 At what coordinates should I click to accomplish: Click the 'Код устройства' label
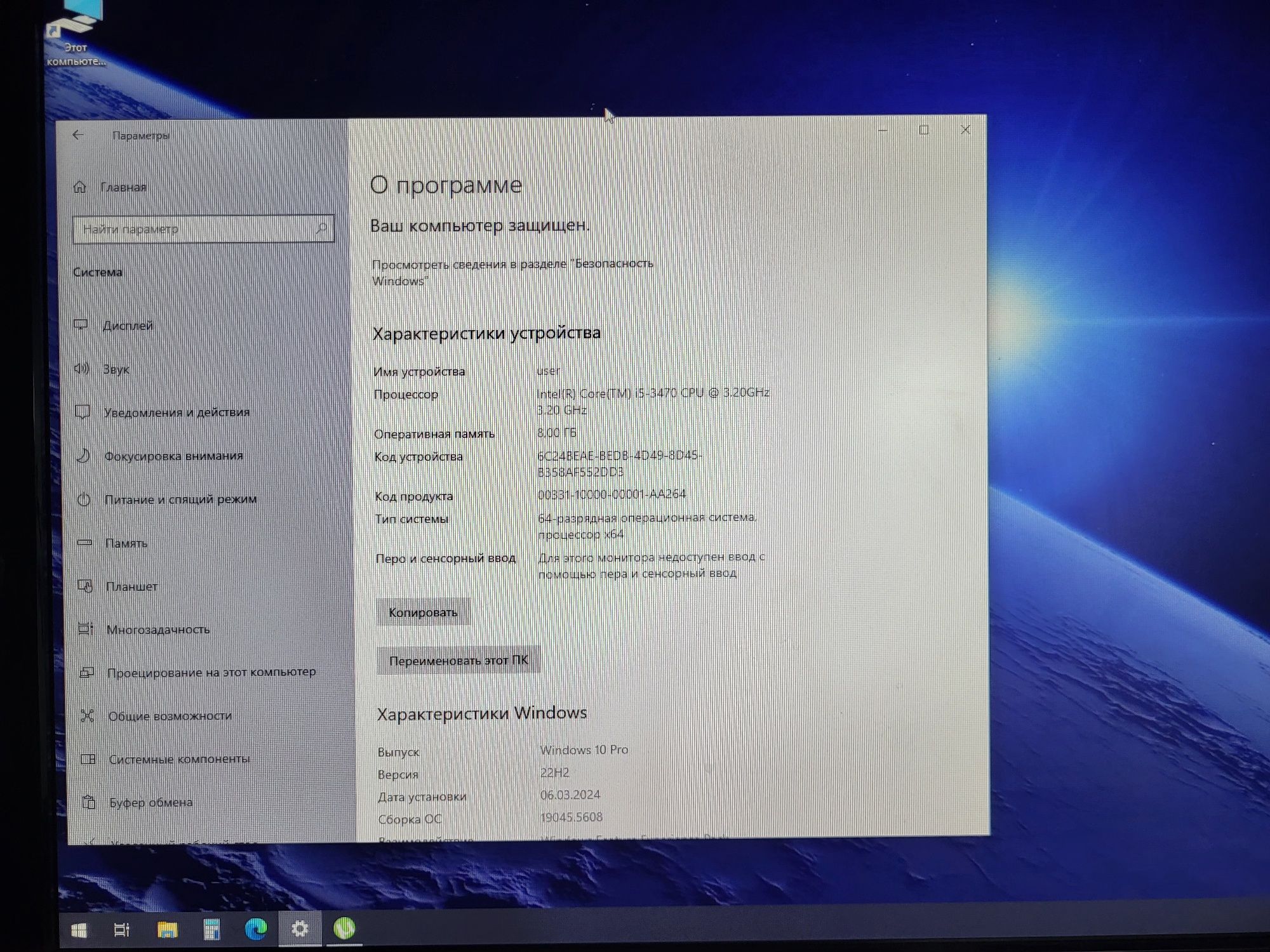pyautogui.click(x=418, y=457)
